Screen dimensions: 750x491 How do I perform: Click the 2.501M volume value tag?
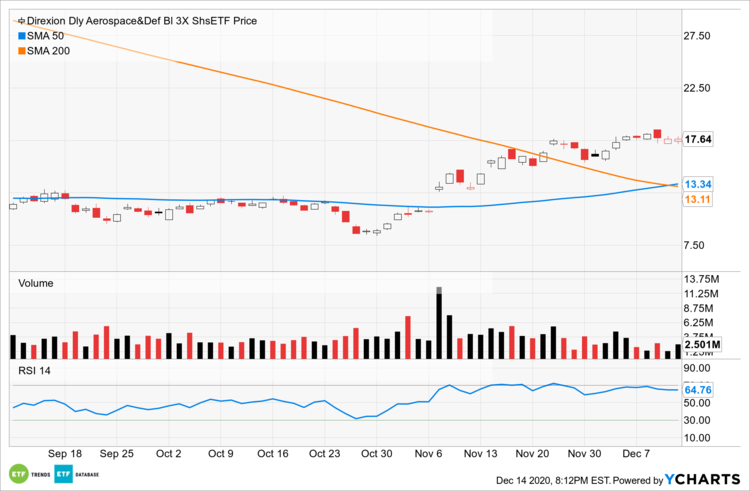click(700, 346)
